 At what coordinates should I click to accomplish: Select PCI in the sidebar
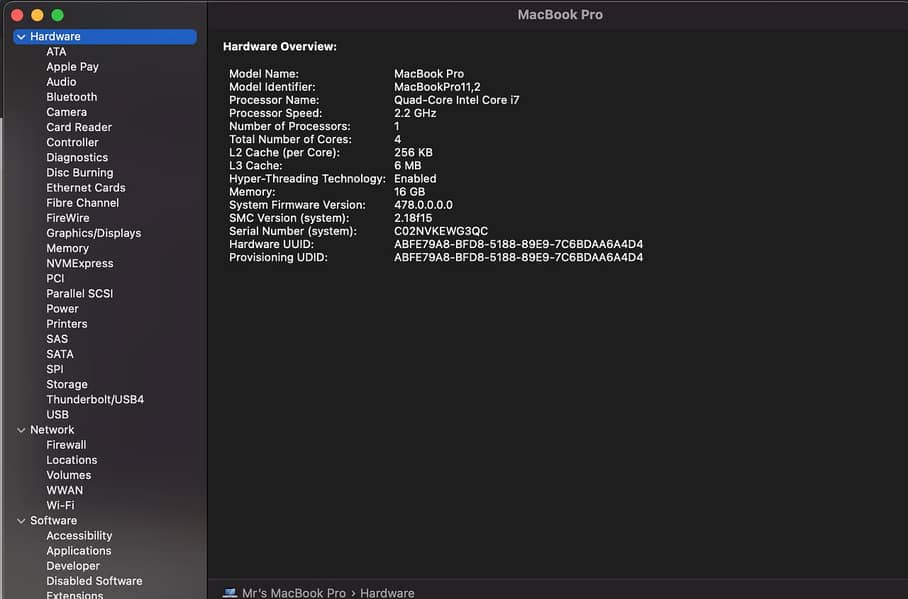point(55,278)
